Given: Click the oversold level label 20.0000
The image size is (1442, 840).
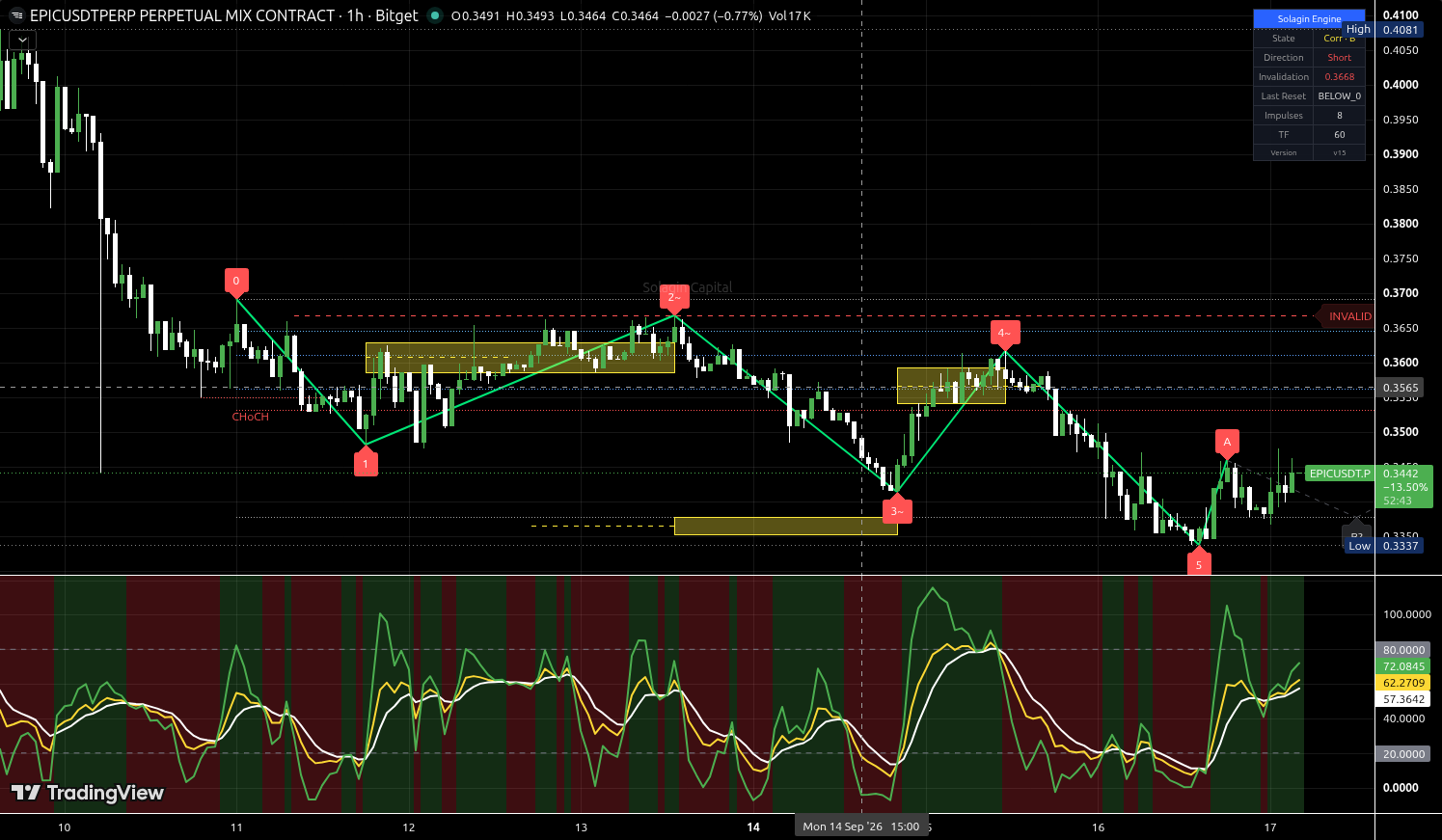Looking at the screenshot, I should [1402, 754].
